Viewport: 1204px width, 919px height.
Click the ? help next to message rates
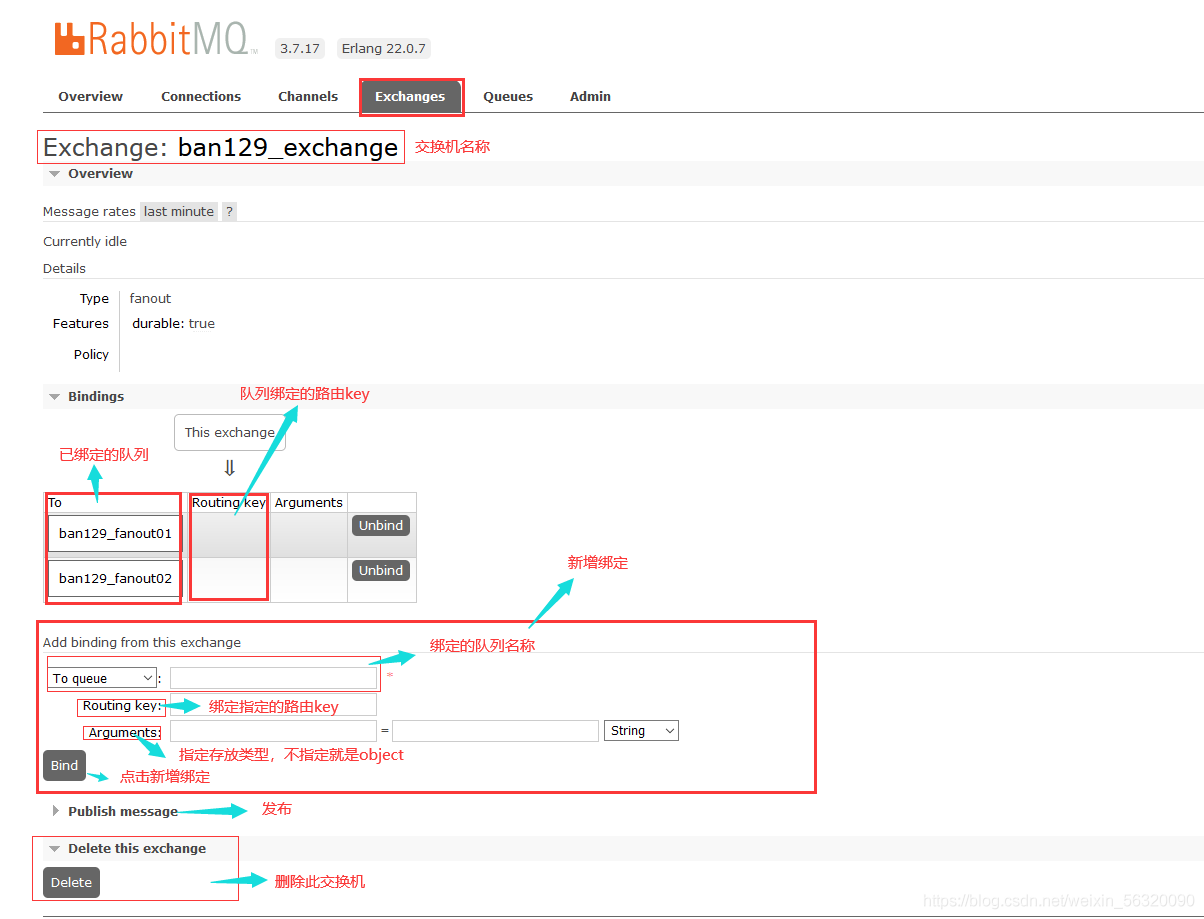pos(229,212)
